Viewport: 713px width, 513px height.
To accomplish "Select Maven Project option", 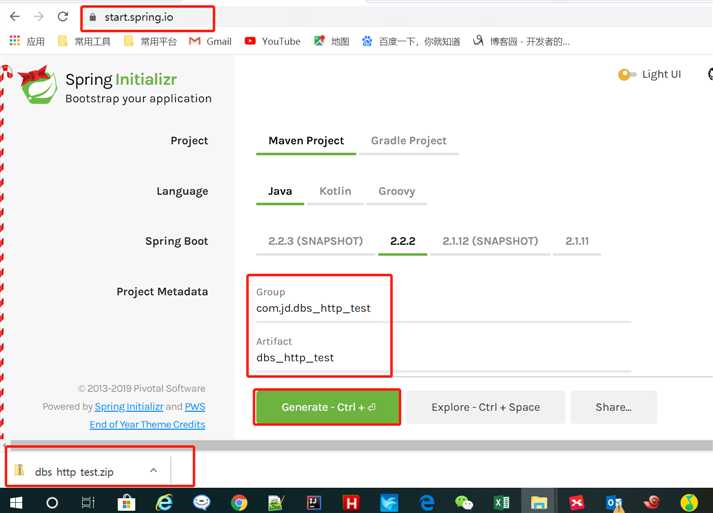I will [x=306, y=141].
